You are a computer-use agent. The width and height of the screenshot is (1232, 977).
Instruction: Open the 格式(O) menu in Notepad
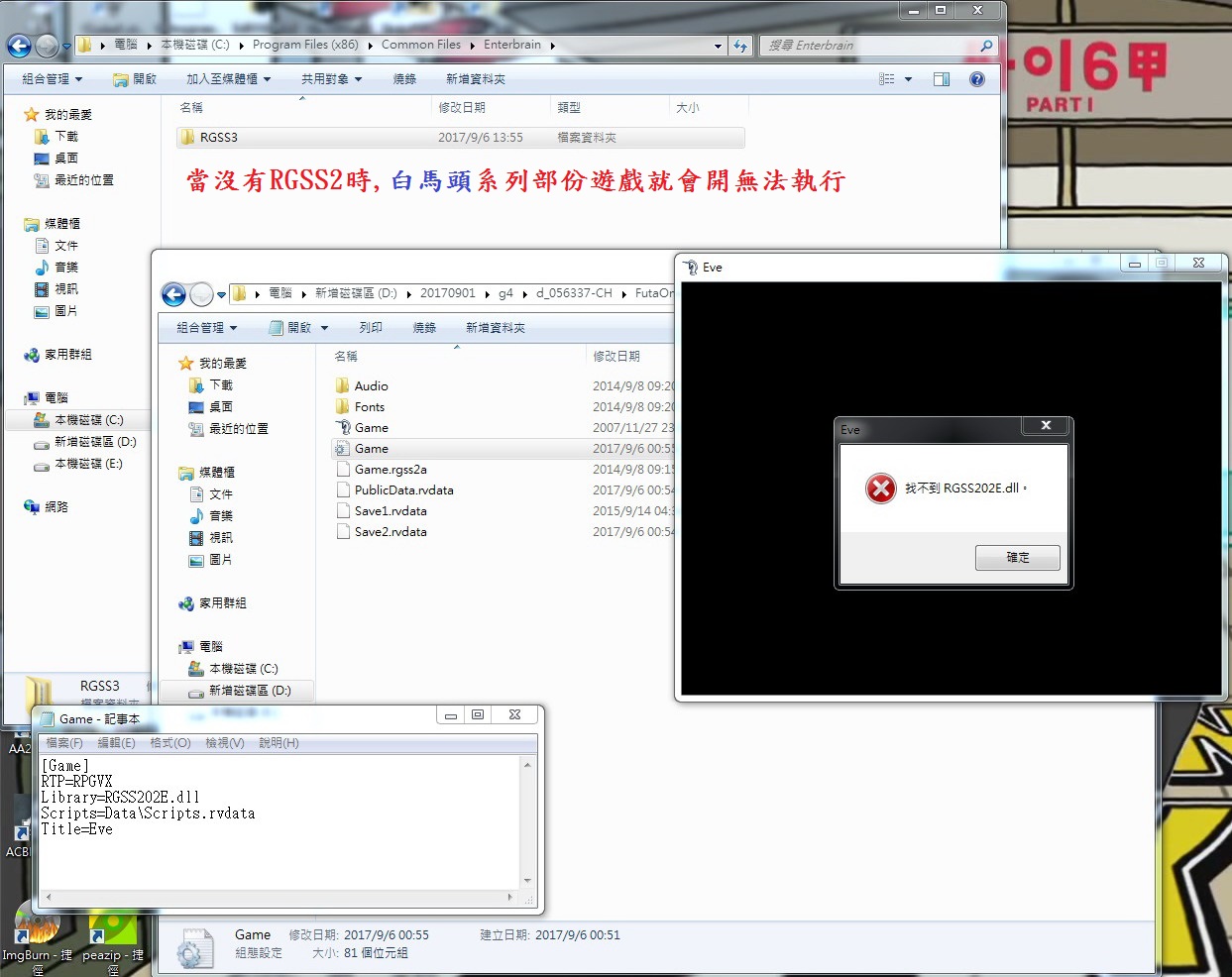tap(169, 743)
